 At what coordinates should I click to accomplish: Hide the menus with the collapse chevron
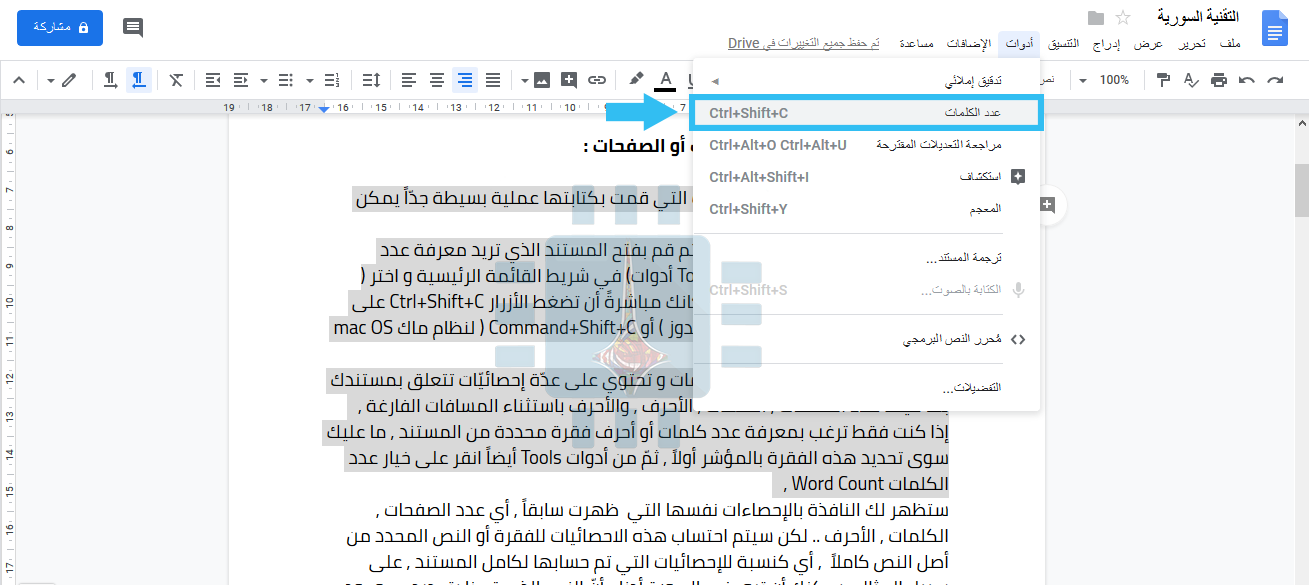tap(19, 80)
